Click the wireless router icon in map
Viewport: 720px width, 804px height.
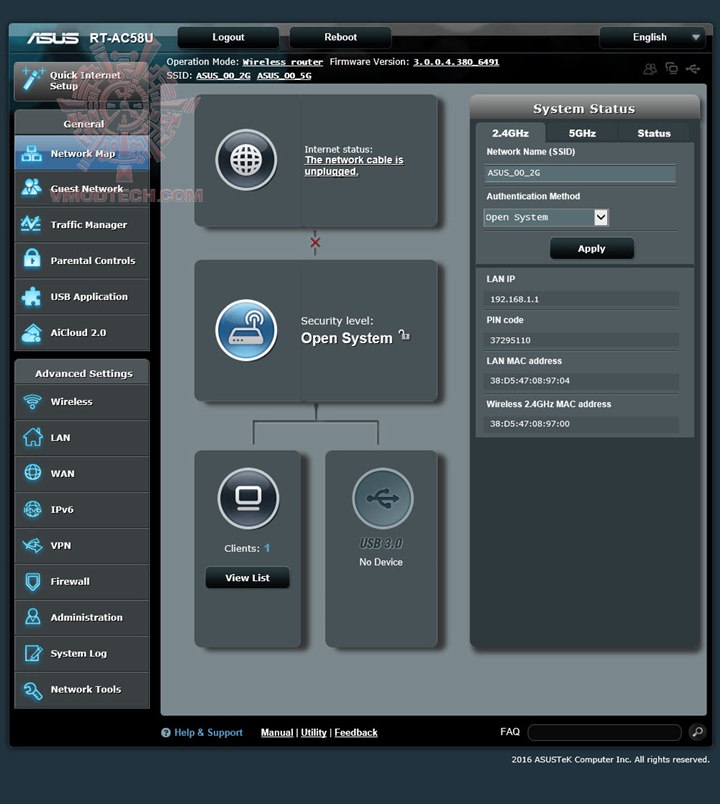pos(246,330)
